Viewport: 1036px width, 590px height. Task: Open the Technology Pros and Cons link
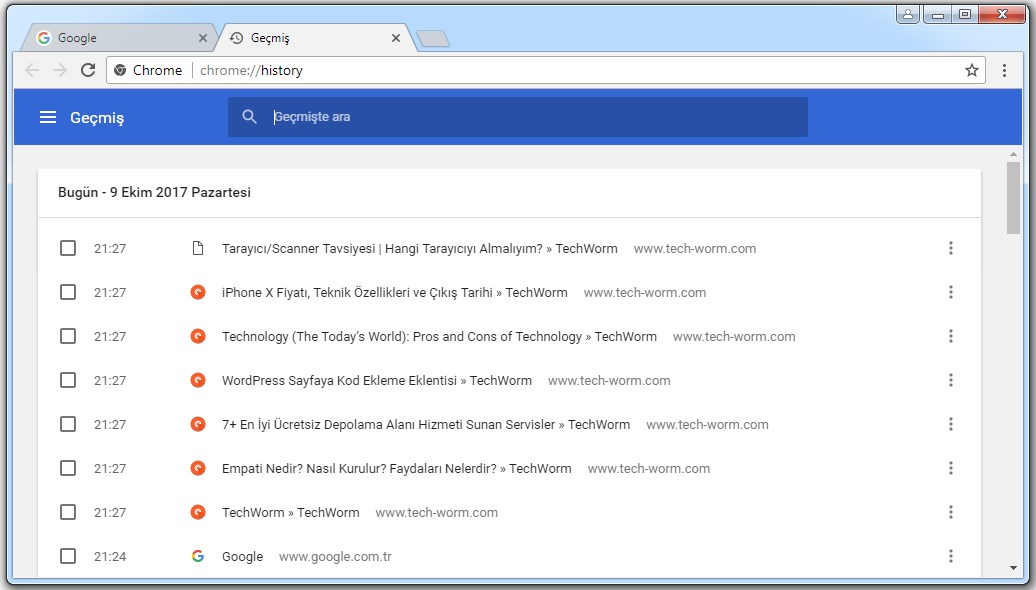click(438, 336)
